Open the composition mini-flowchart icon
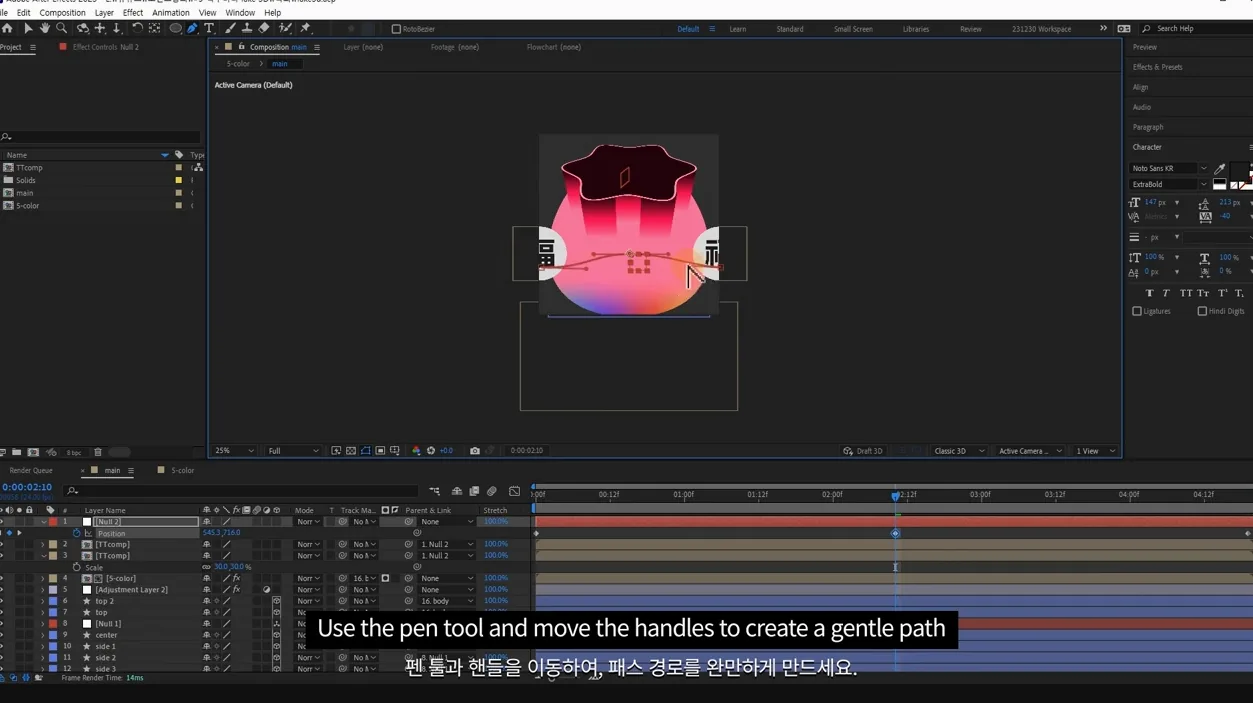This screenshot has height=703, width=1253. tap(434, 491)
